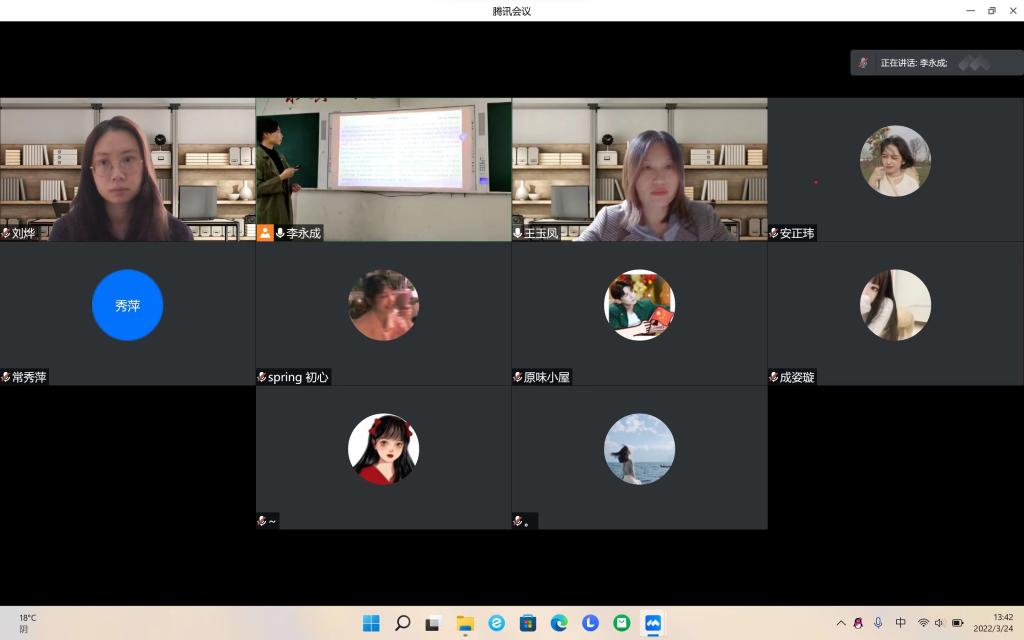The width and height of the screenshot is (1024, 640).
Task: Open taskbar Search
Action: point(402,623)
